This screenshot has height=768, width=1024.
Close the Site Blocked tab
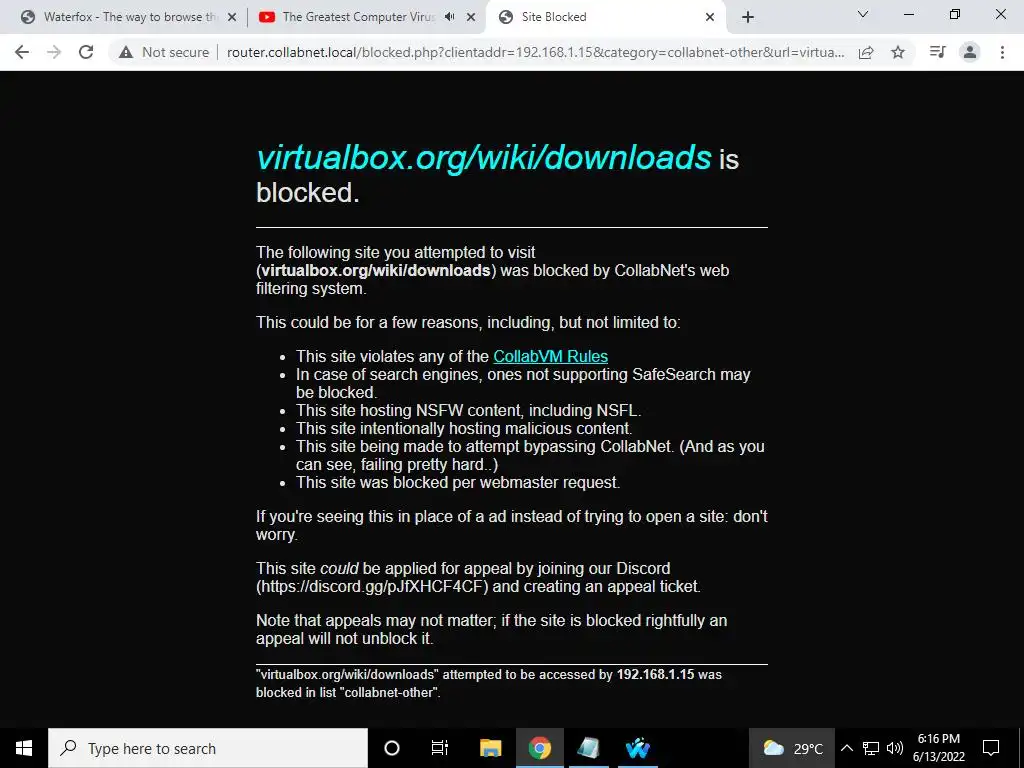point(710,18)
